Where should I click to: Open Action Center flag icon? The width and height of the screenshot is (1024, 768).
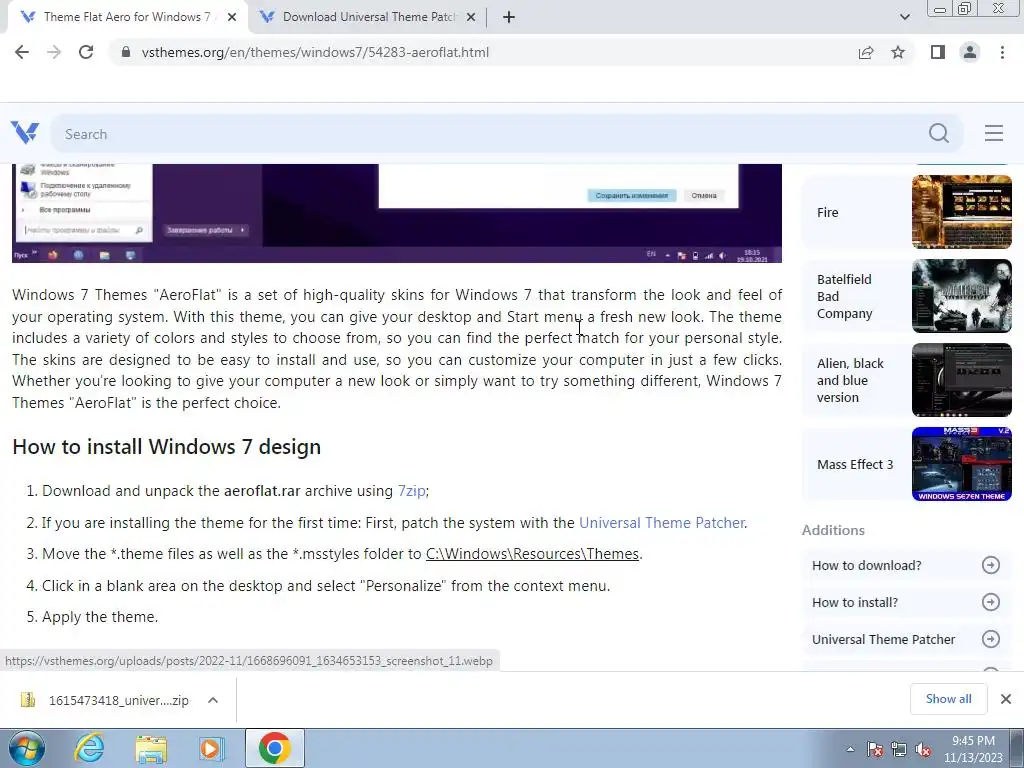tap(875, 750)
